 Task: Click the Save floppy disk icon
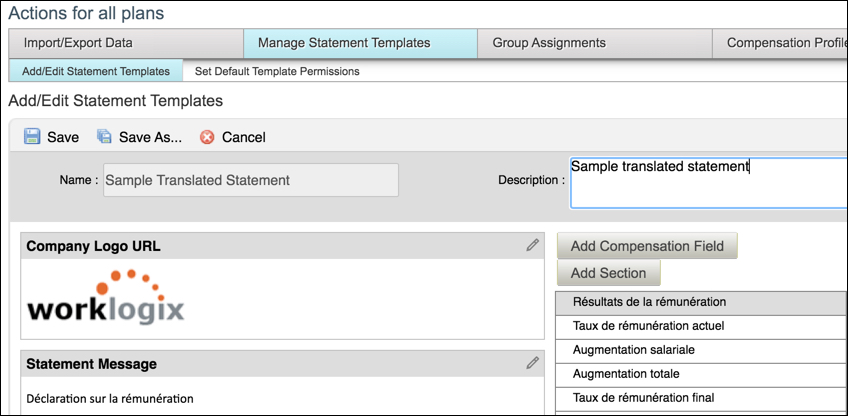point(32,137)
